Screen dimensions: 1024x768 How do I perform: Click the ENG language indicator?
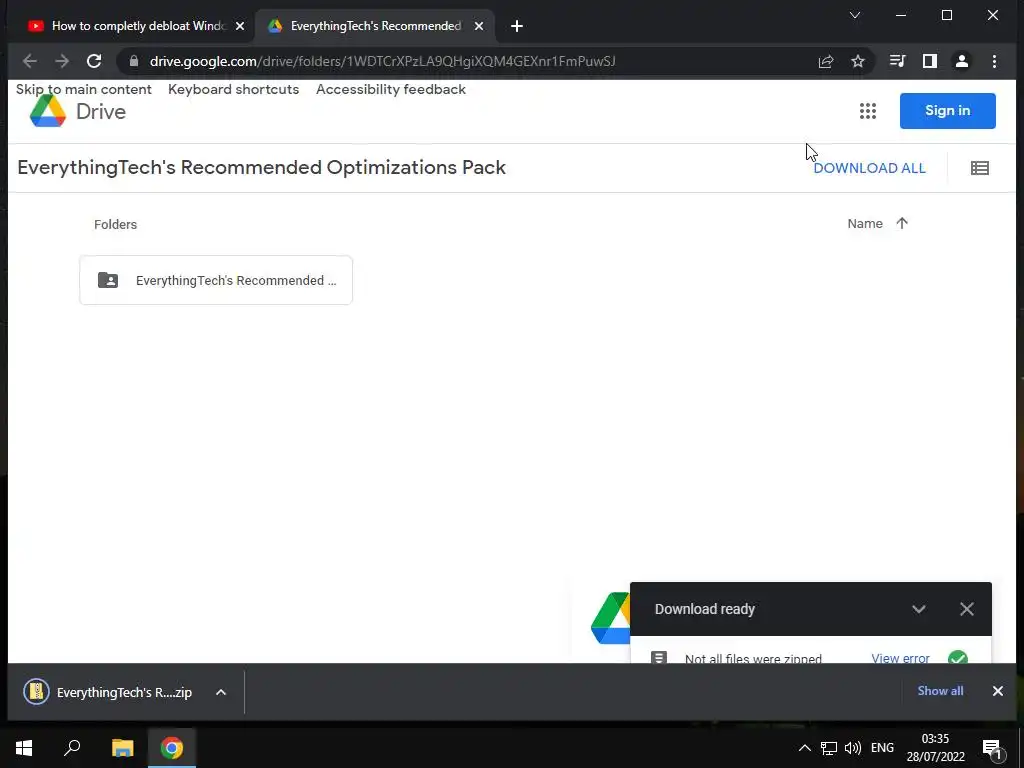coord(882,748)
